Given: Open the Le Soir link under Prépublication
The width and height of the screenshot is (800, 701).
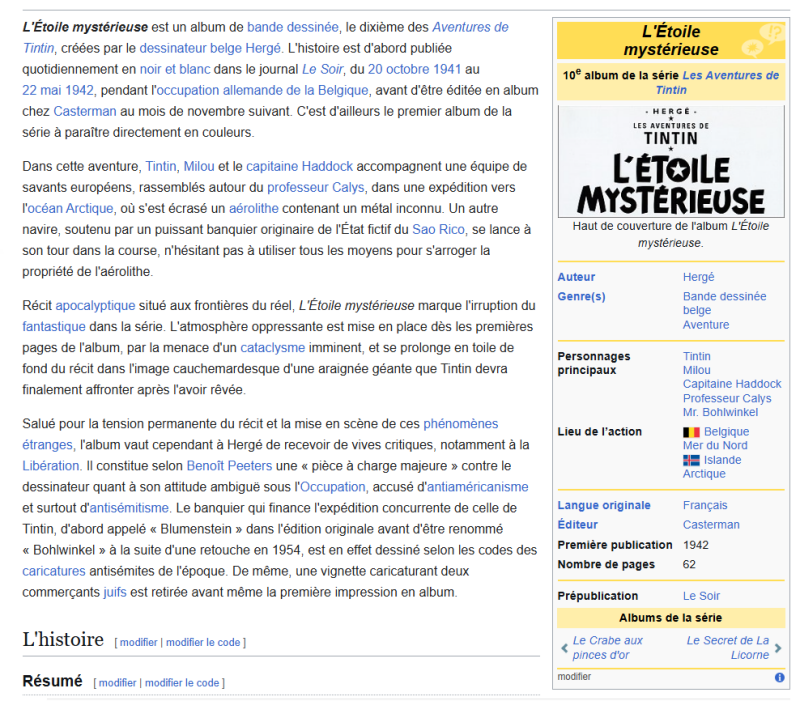Looking at the screenshot, I should [701, 595].
